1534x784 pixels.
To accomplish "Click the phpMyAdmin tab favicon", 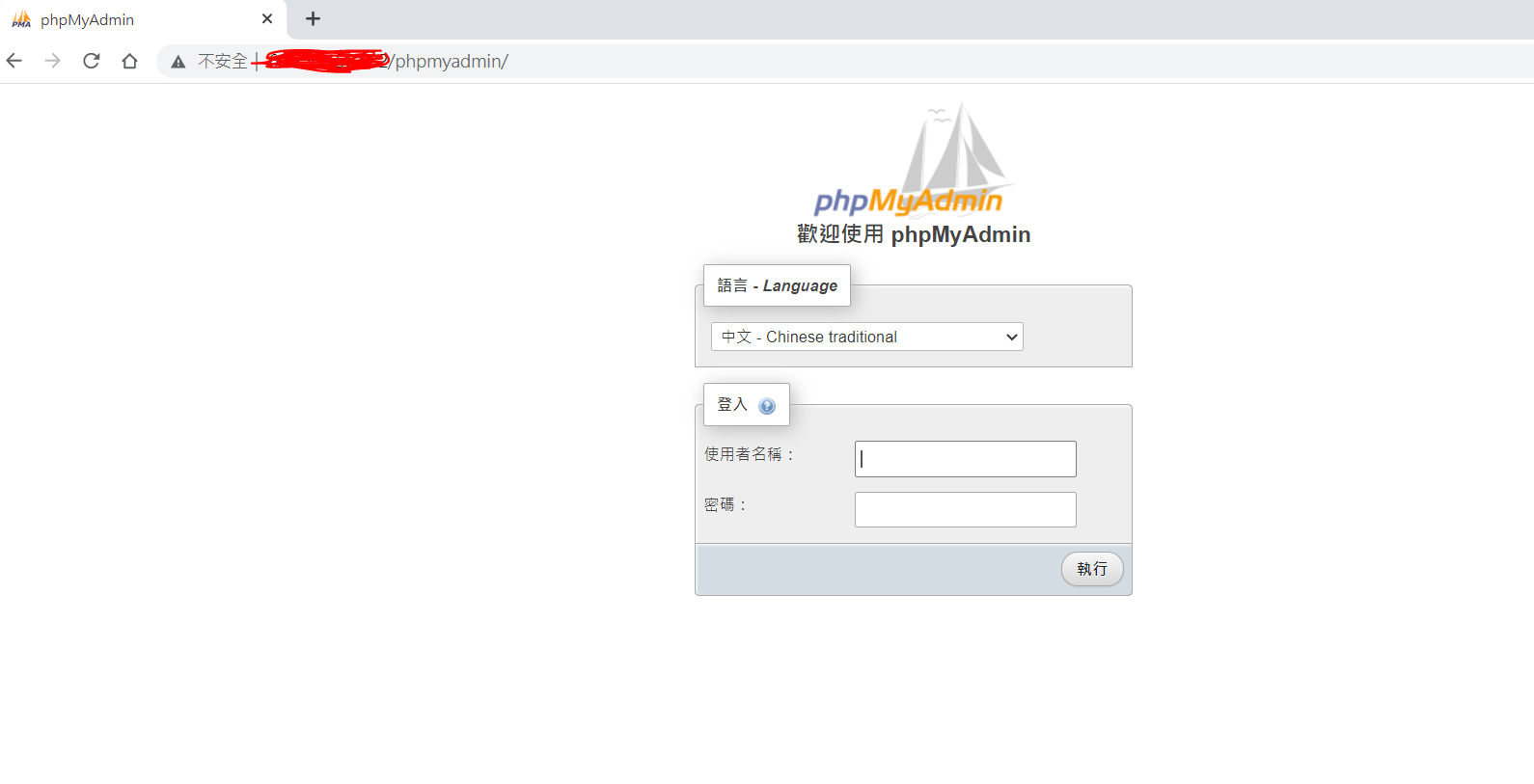I will 21,19.
